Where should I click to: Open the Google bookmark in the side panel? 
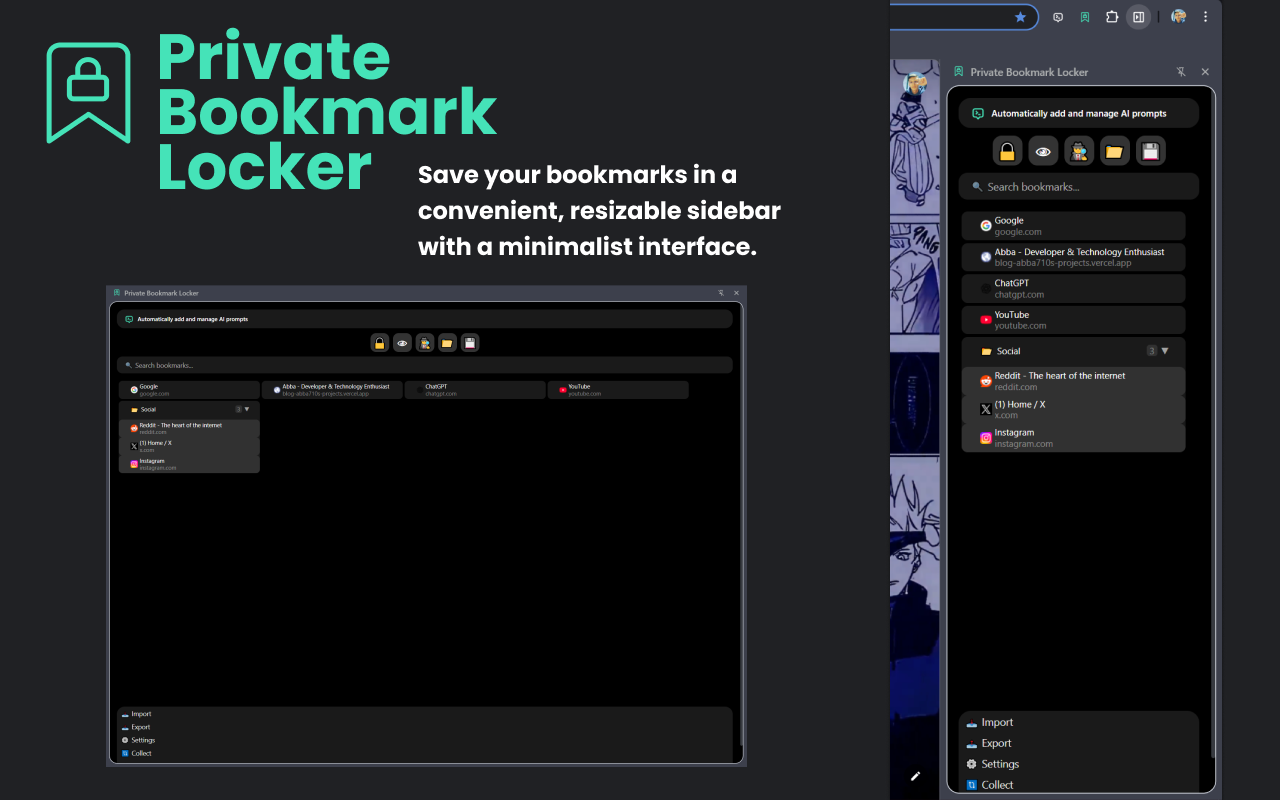coord(1073,226)
